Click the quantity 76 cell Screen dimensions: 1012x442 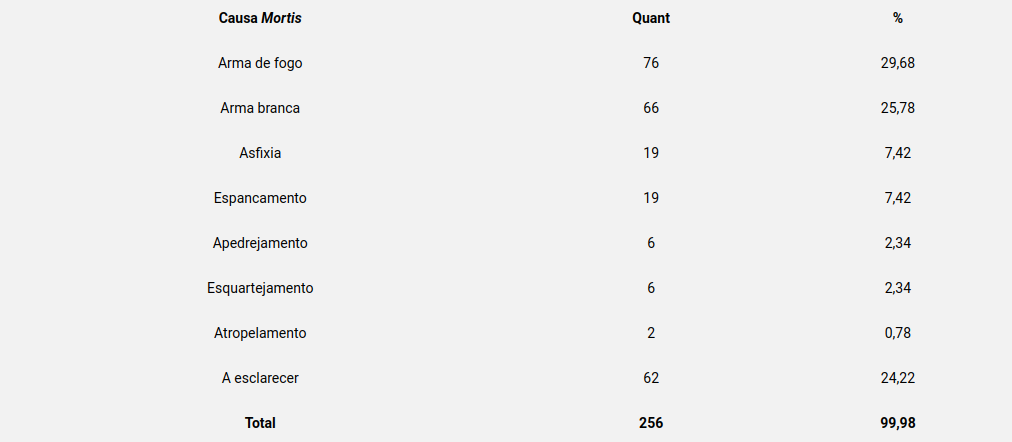(x=651, y=63)
